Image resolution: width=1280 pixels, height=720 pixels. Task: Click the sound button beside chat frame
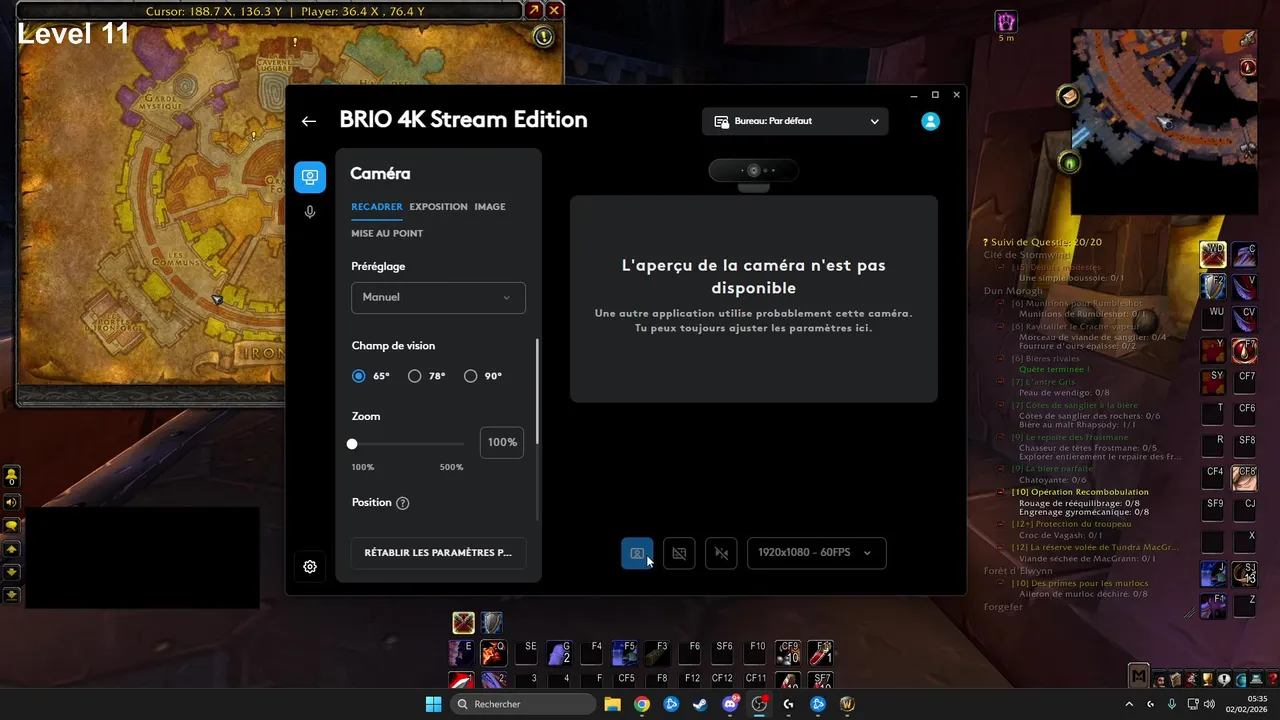tap(12, 502)
